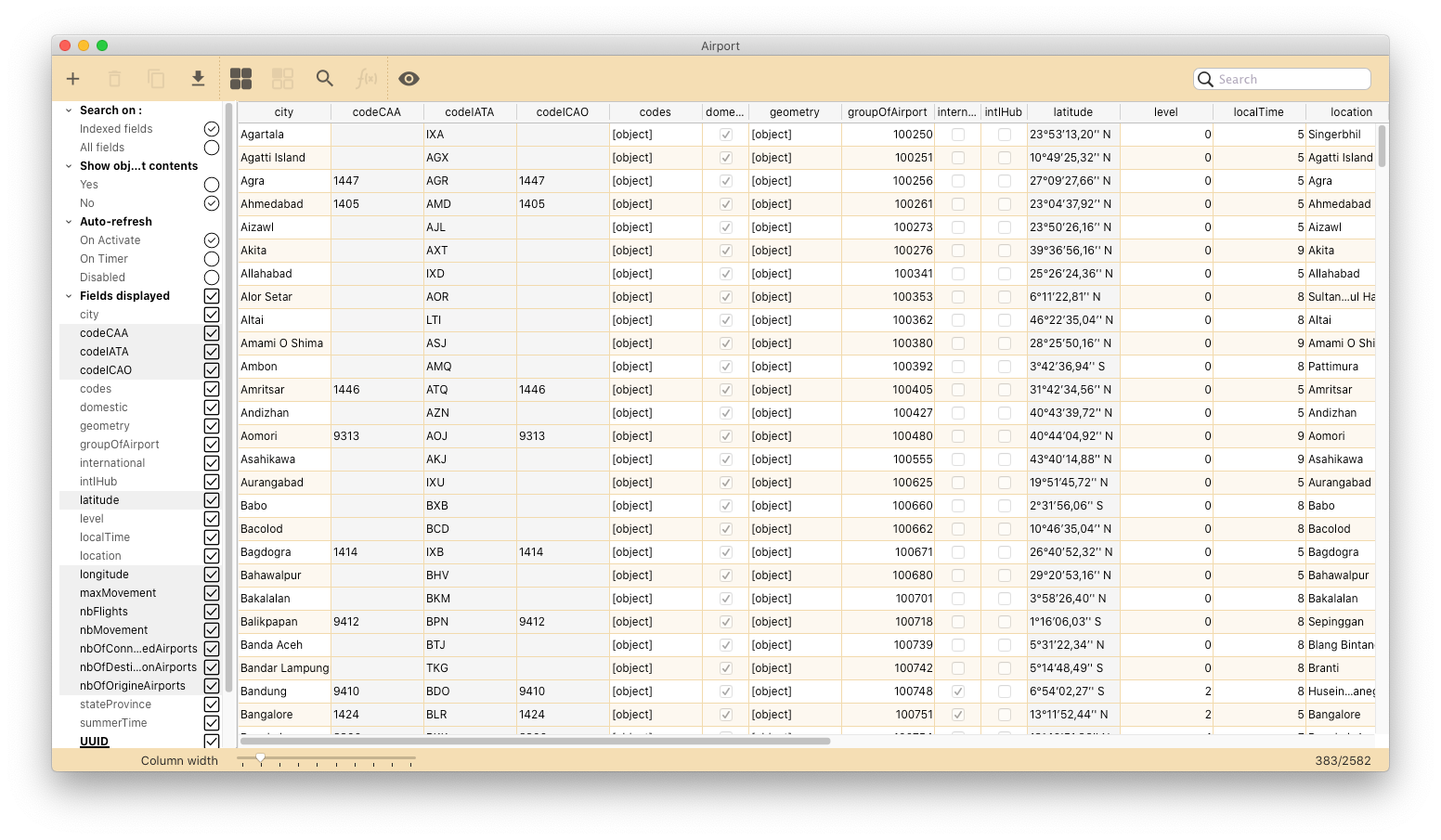
Task: Toggle the Fields displayed master checkbox
Action: tap(212, 296)
